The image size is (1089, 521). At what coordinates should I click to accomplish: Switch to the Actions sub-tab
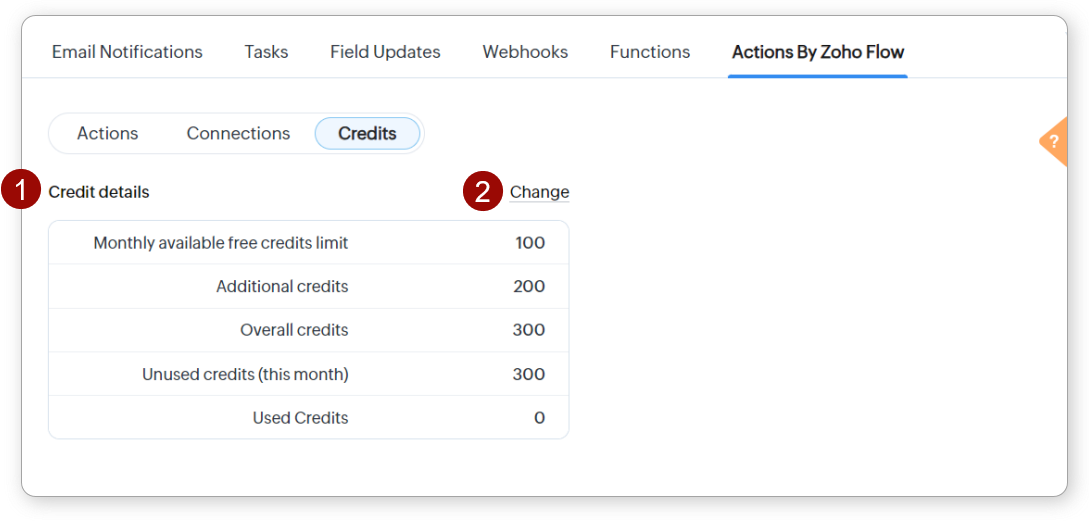108,133
